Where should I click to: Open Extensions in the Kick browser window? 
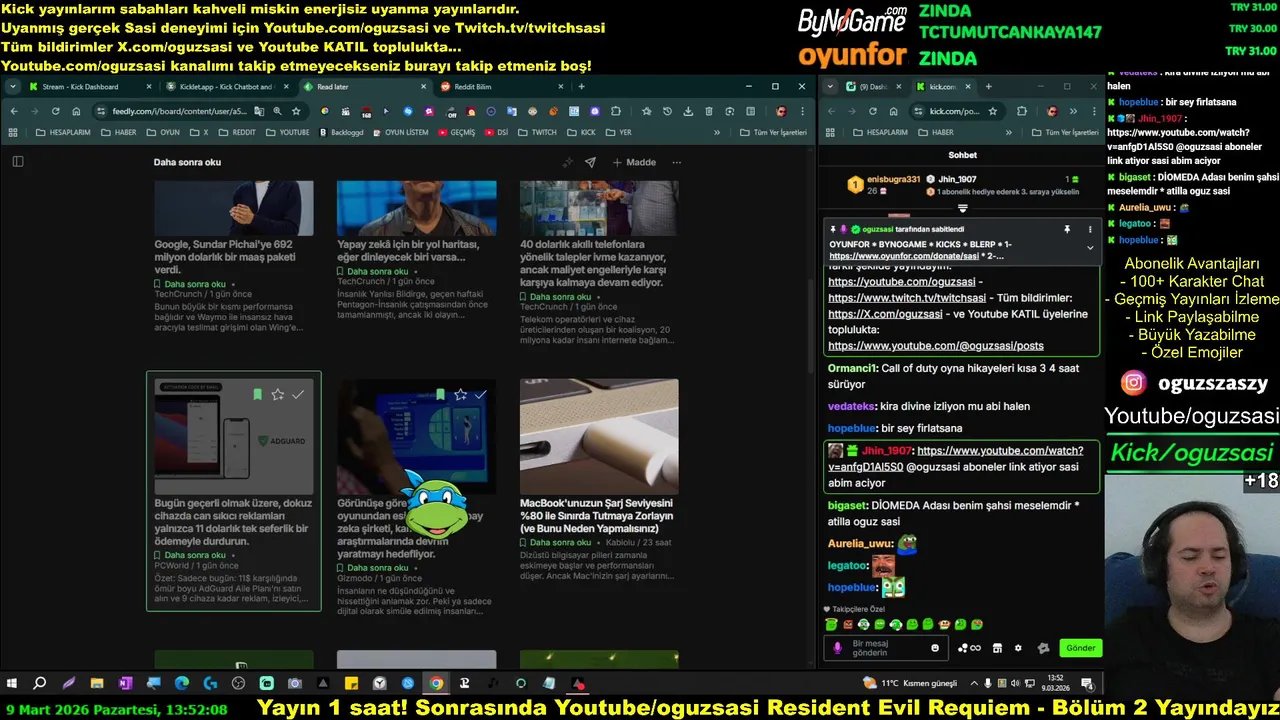click(x=1021, y=111)
